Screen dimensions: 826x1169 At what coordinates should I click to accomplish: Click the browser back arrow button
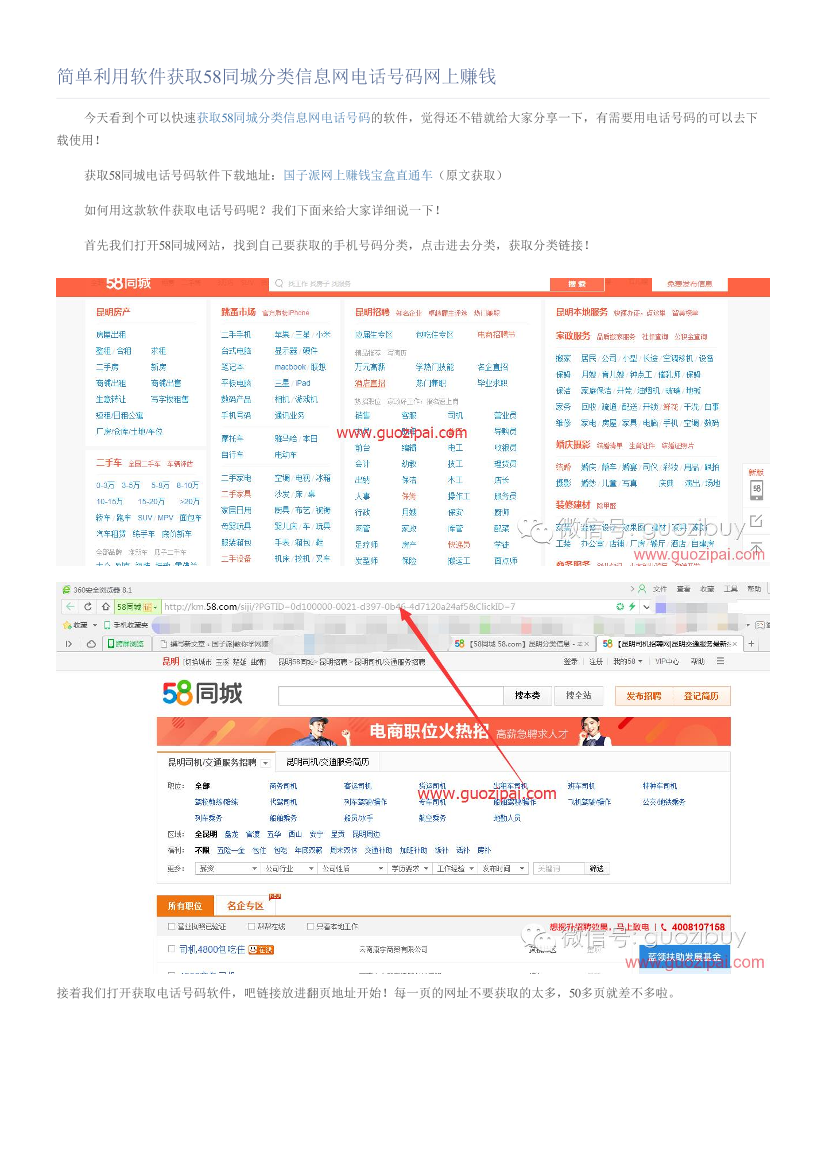point(69,607)
